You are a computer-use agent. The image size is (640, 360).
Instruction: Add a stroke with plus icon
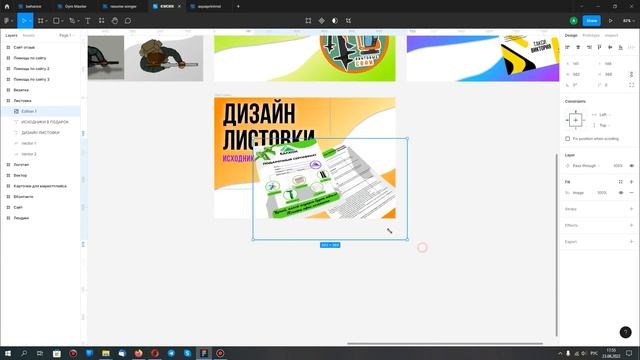[x=631, y=209]
